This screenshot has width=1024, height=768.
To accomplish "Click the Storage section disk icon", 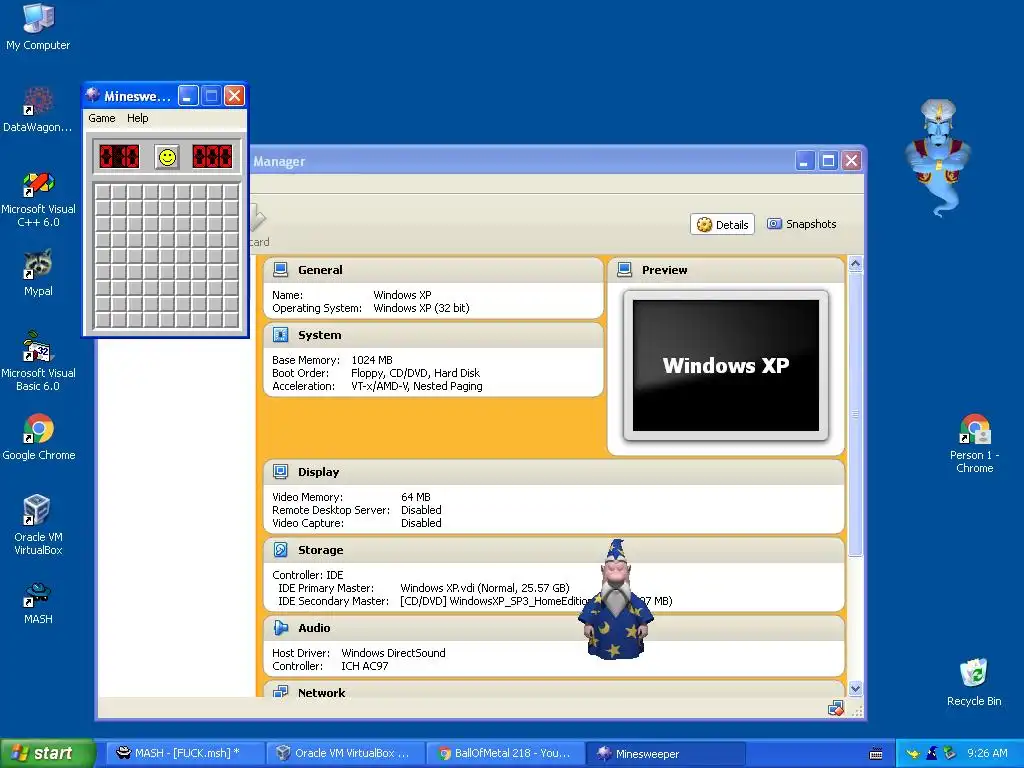I will [281, 550].
